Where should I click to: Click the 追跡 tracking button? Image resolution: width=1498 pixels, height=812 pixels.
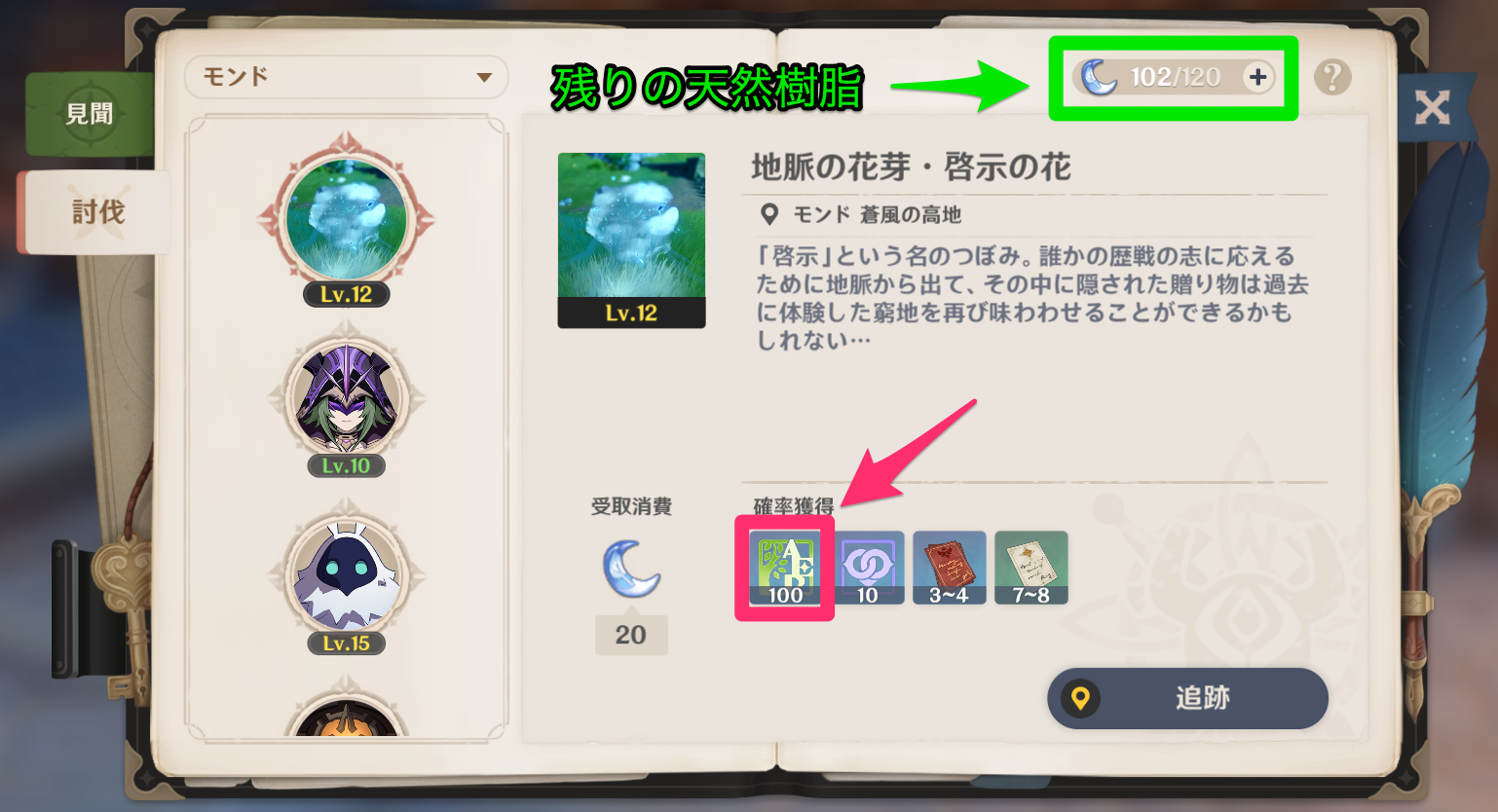pos(1187,698)
